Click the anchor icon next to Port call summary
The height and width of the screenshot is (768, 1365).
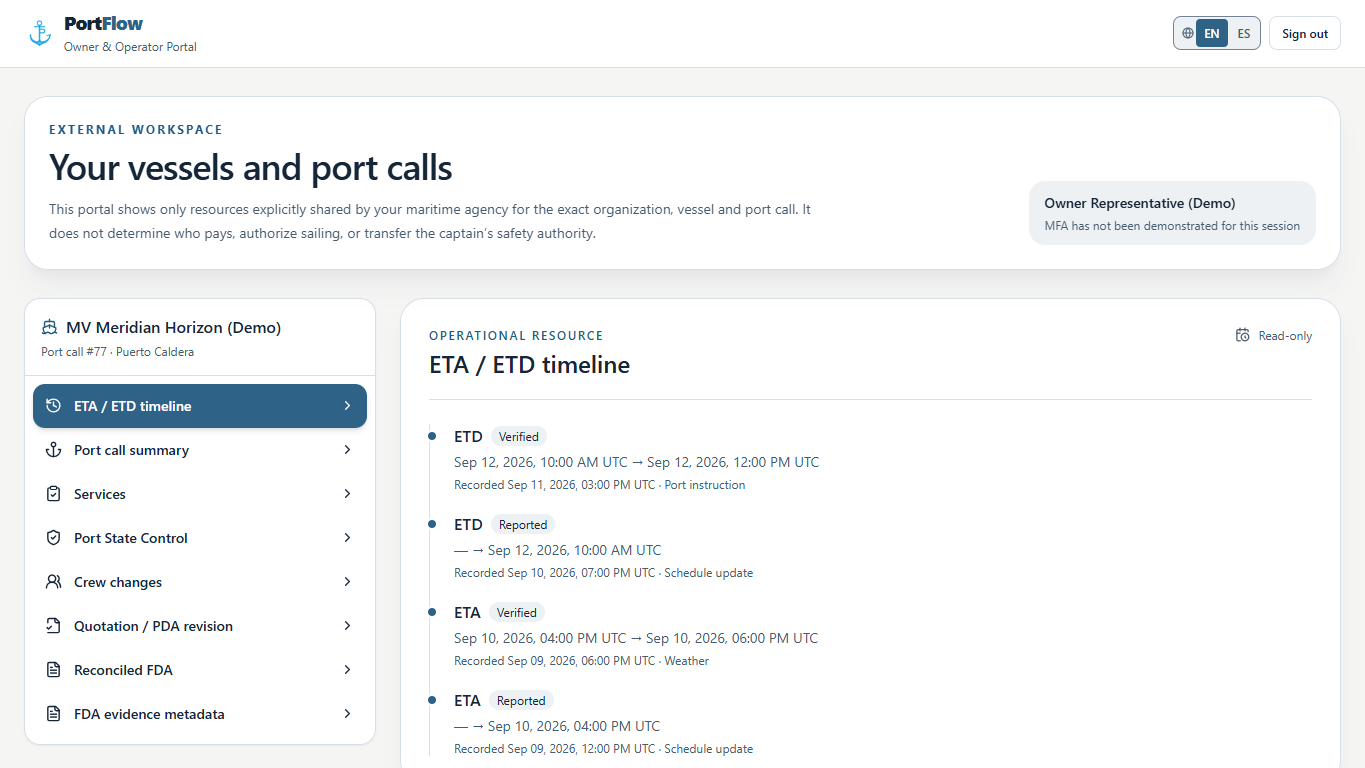pyautogui.click(x=54, y=450)
